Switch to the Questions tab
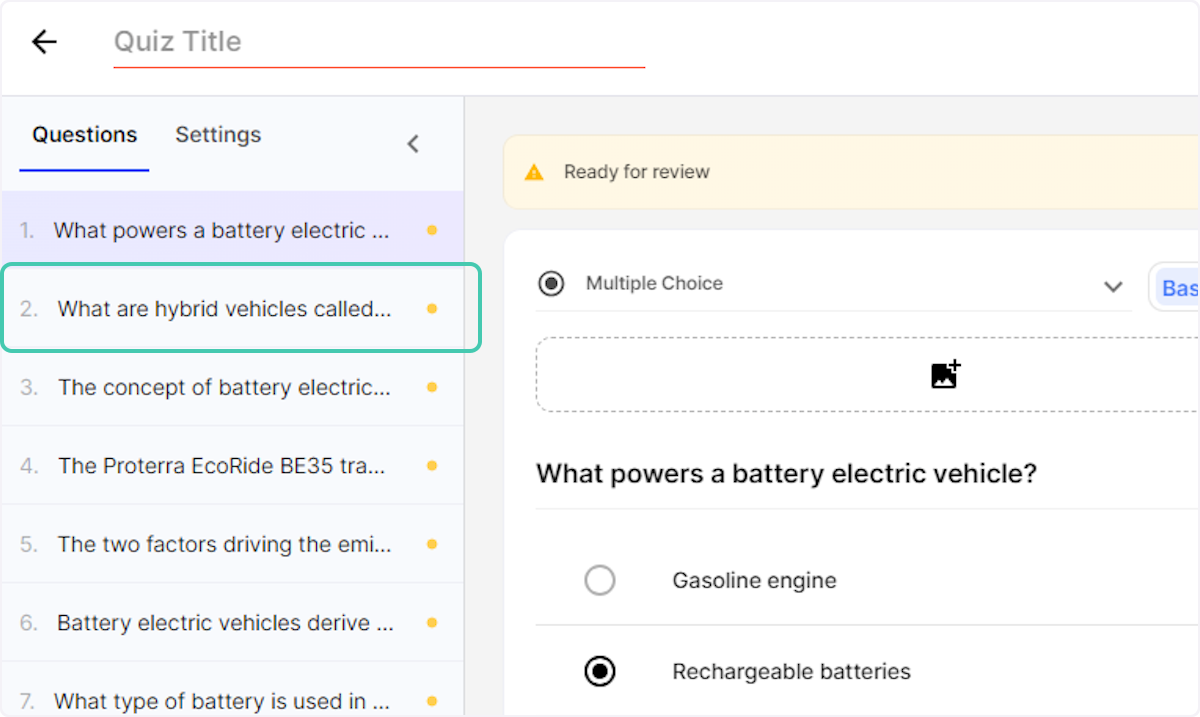Image resolution: width=1200 pixels, height=717 pixels. click(85, 135)
